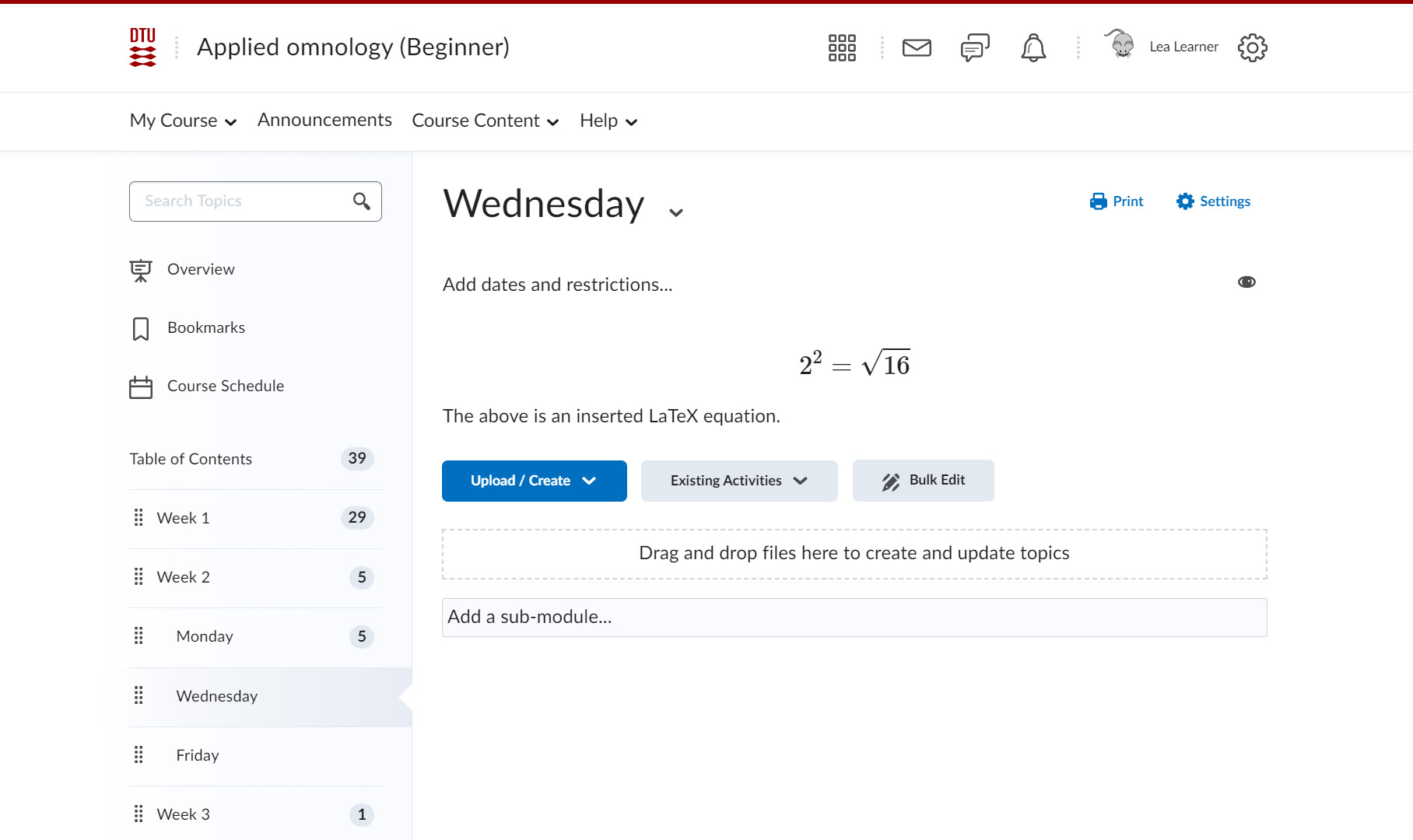The height and width of the screenshot is (840, 1413).
Task: Click the DTU logo
Action: click(142, 47)
